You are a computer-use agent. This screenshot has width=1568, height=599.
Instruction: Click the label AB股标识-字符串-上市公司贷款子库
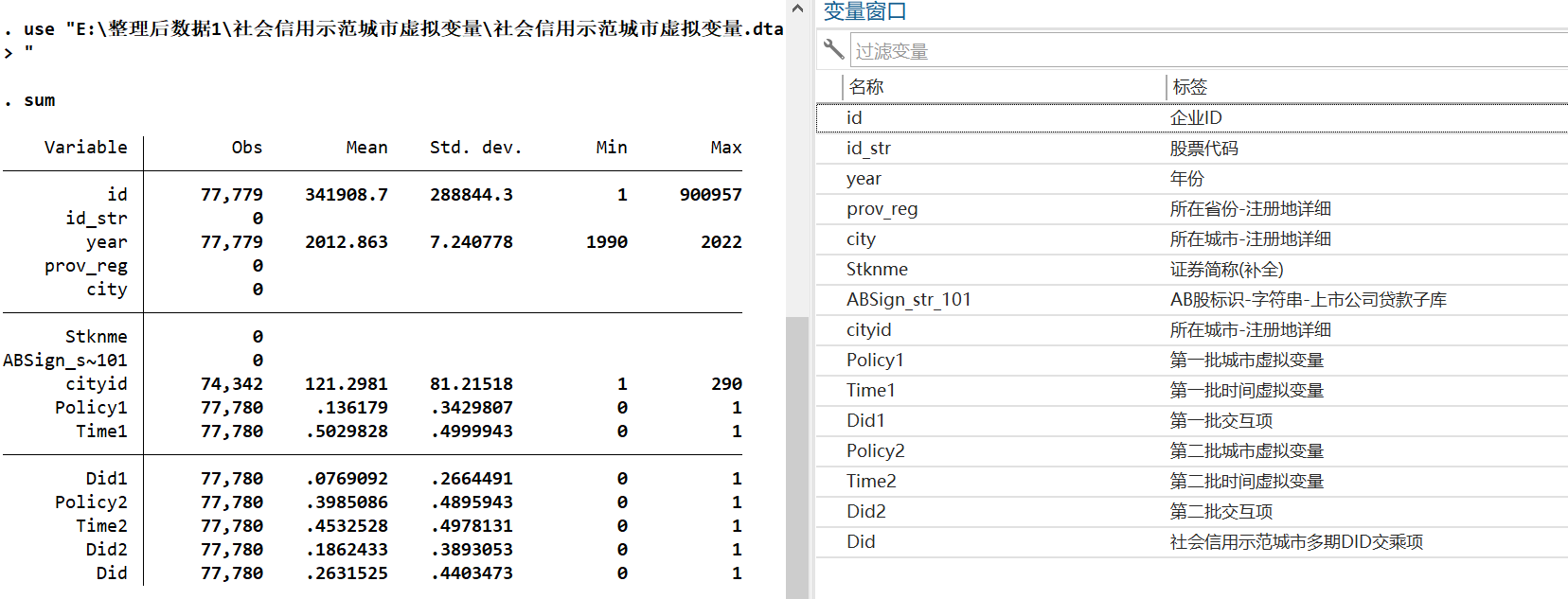(1308, 299)
